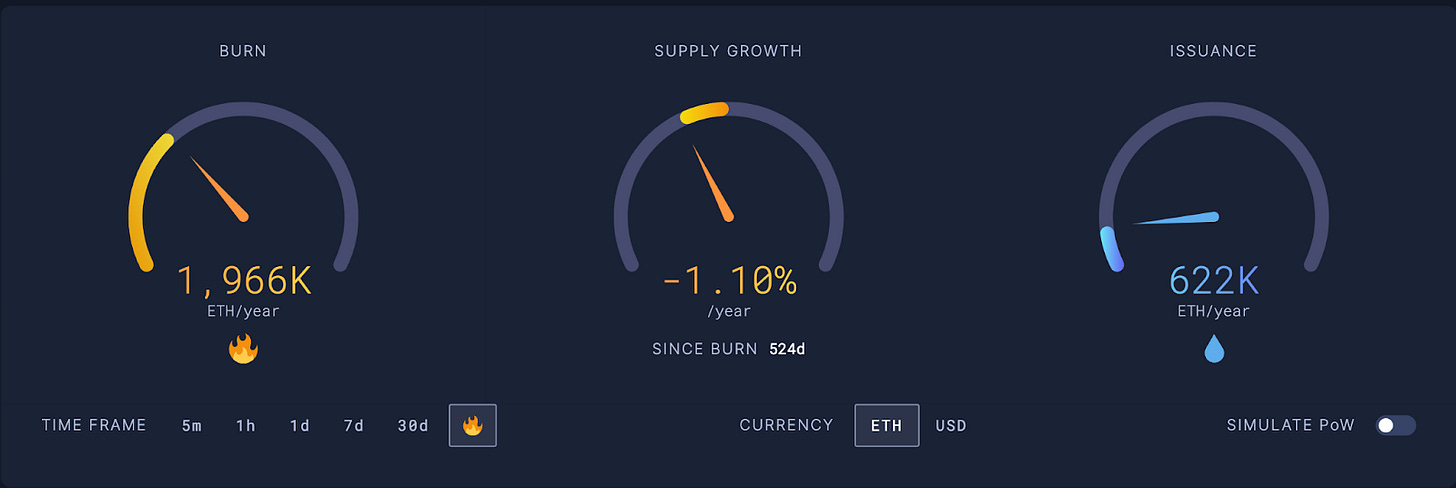Click the blue segment on Issuance arc

point(1110,249)
